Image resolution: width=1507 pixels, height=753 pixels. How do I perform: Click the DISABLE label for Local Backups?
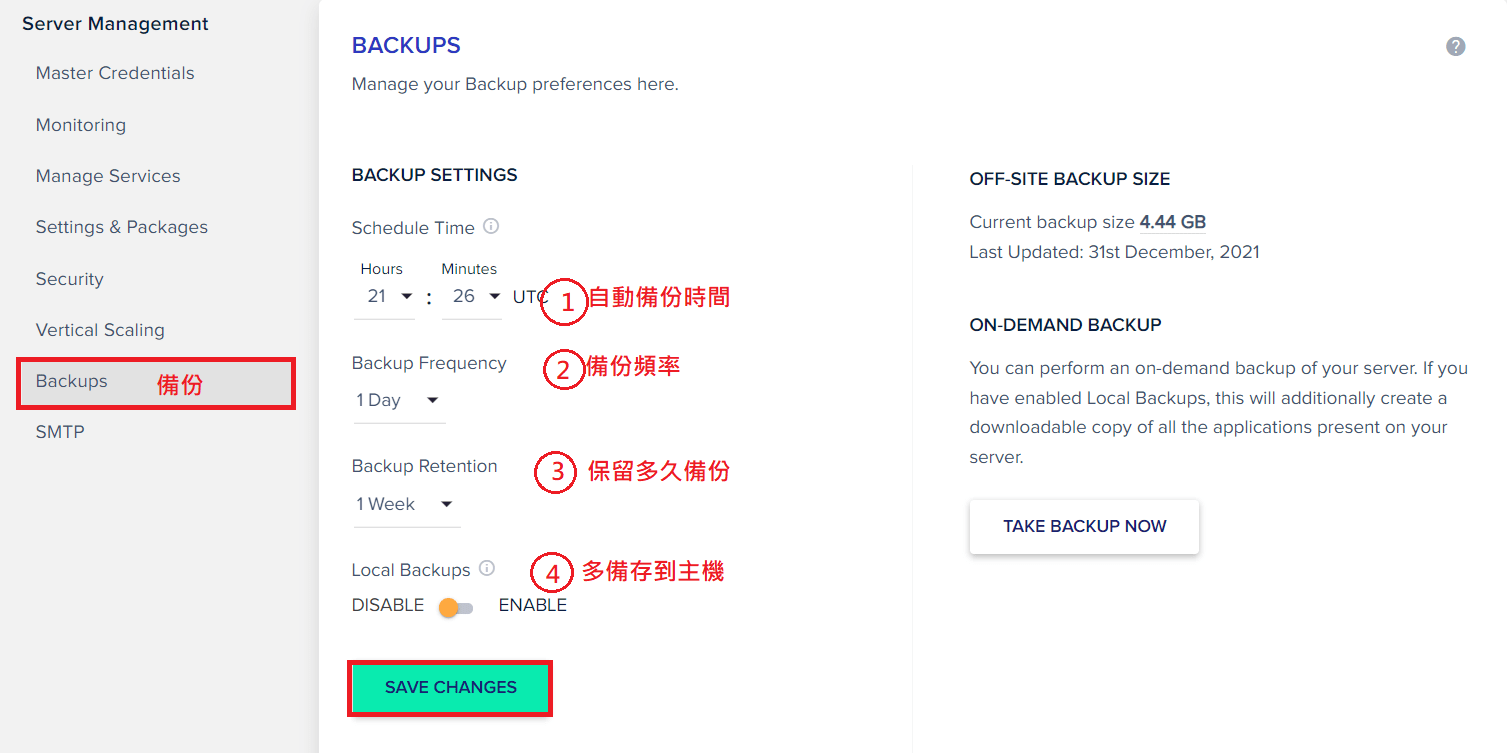388,605
